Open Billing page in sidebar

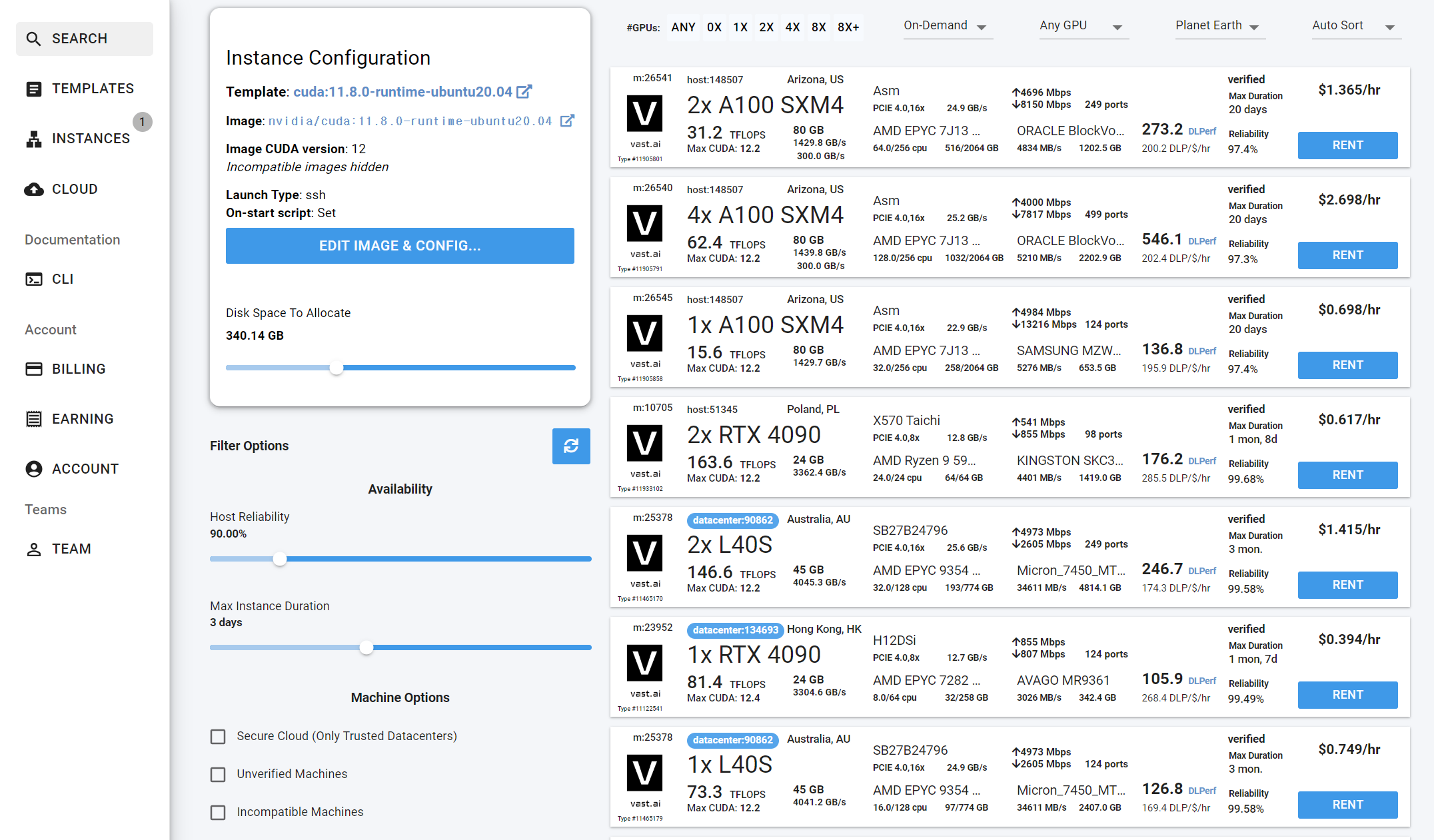85,369
